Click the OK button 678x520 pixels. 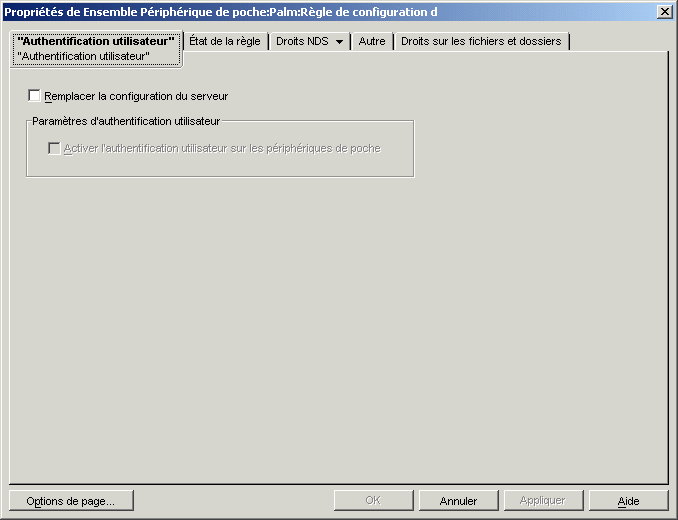[x=373, y=501]
